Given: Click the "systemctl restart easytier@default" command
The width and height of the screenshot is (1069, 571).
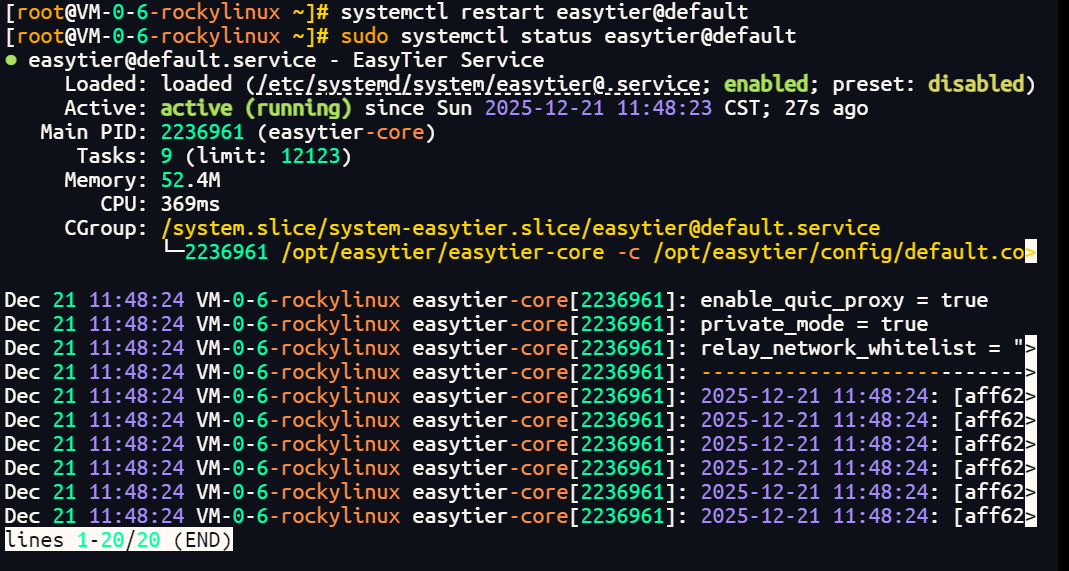Looking at the screenshot, I should (544, 12).
